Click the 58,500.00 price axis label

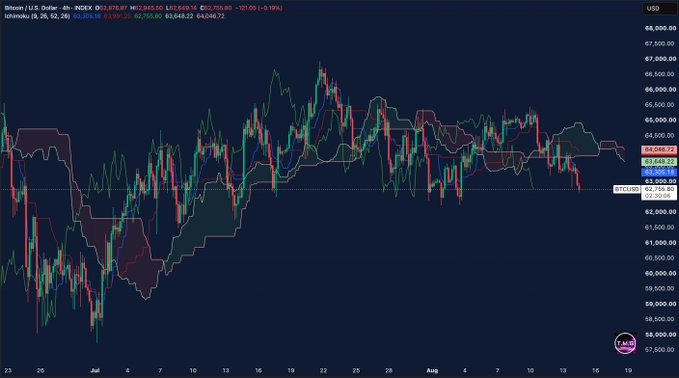660,319
